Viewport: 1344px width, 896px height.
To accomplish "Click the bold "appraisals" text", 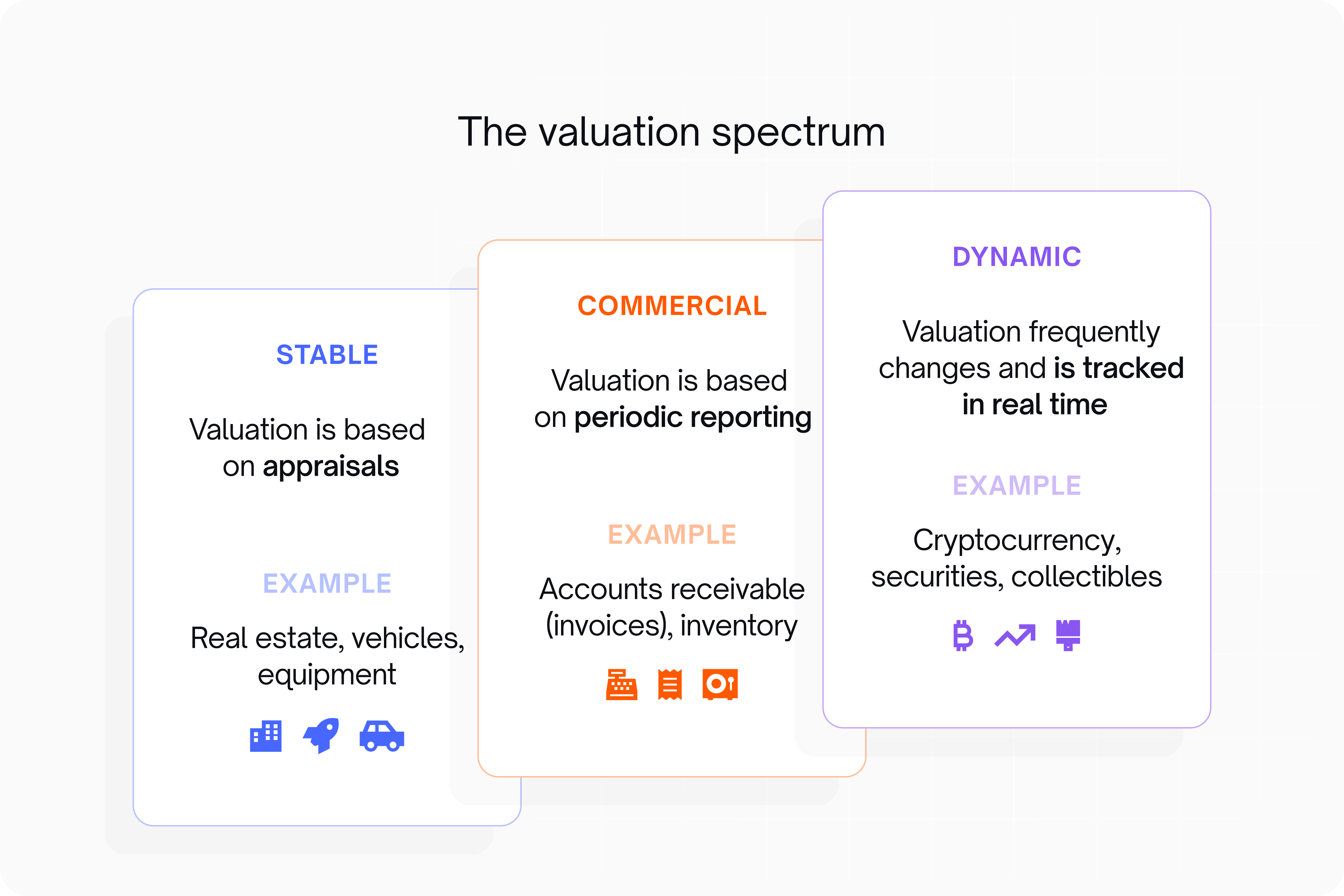I will [x=330, y=467].
